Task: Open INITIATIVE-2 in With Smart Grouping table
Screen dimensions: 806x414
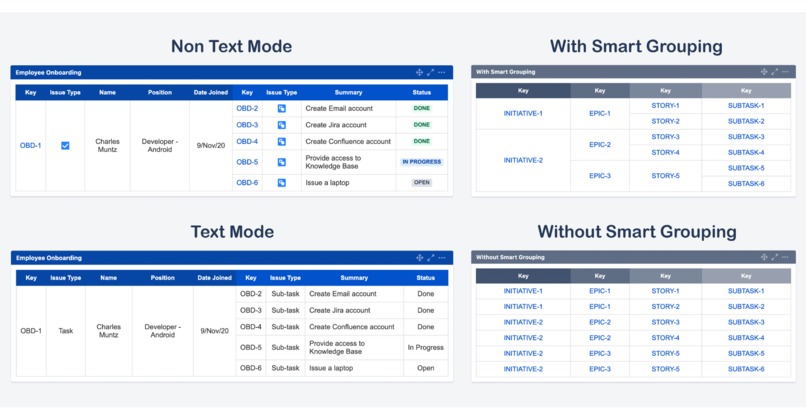Action: coord(523,160)
